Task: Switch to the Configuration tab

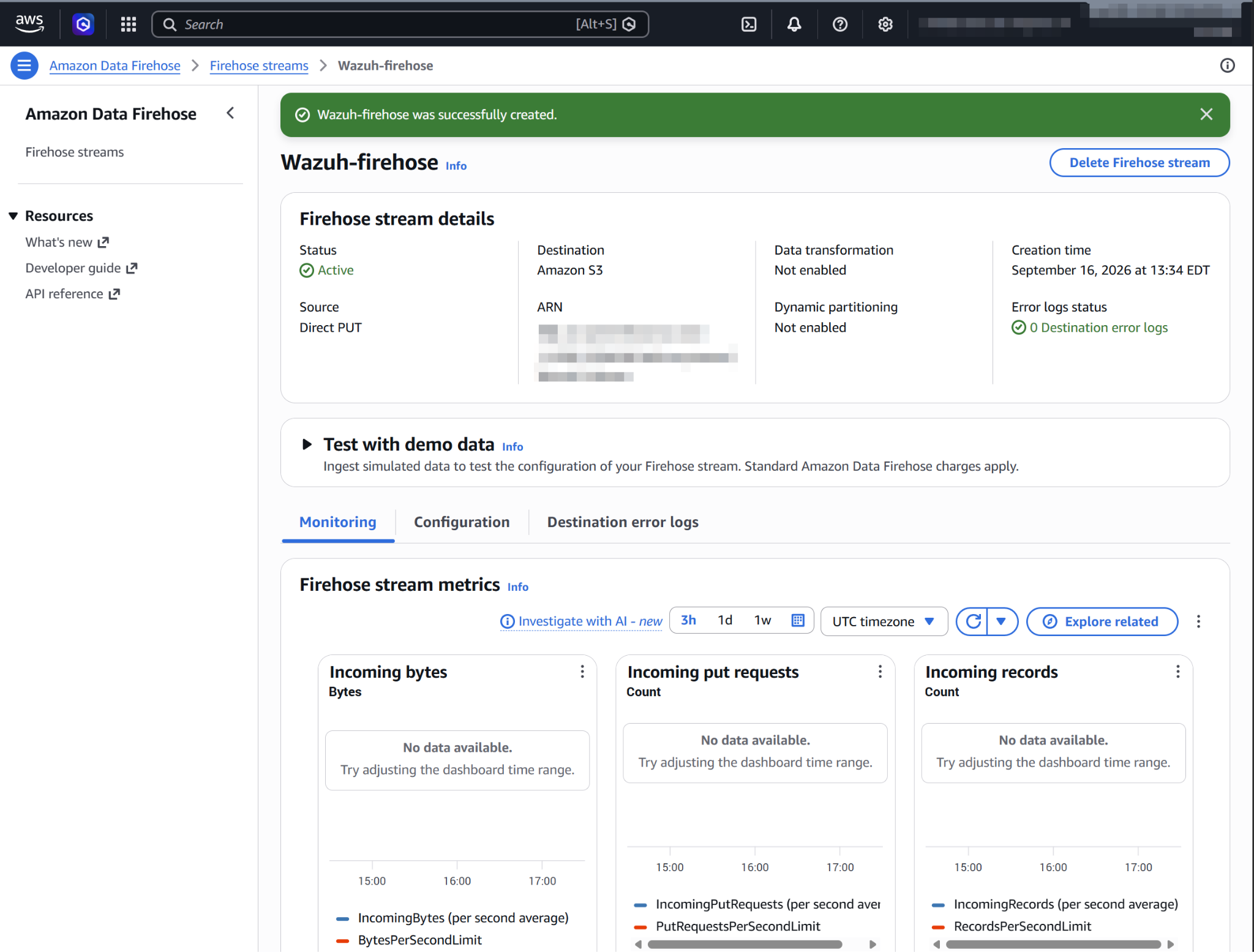Action: click(462, 522)
